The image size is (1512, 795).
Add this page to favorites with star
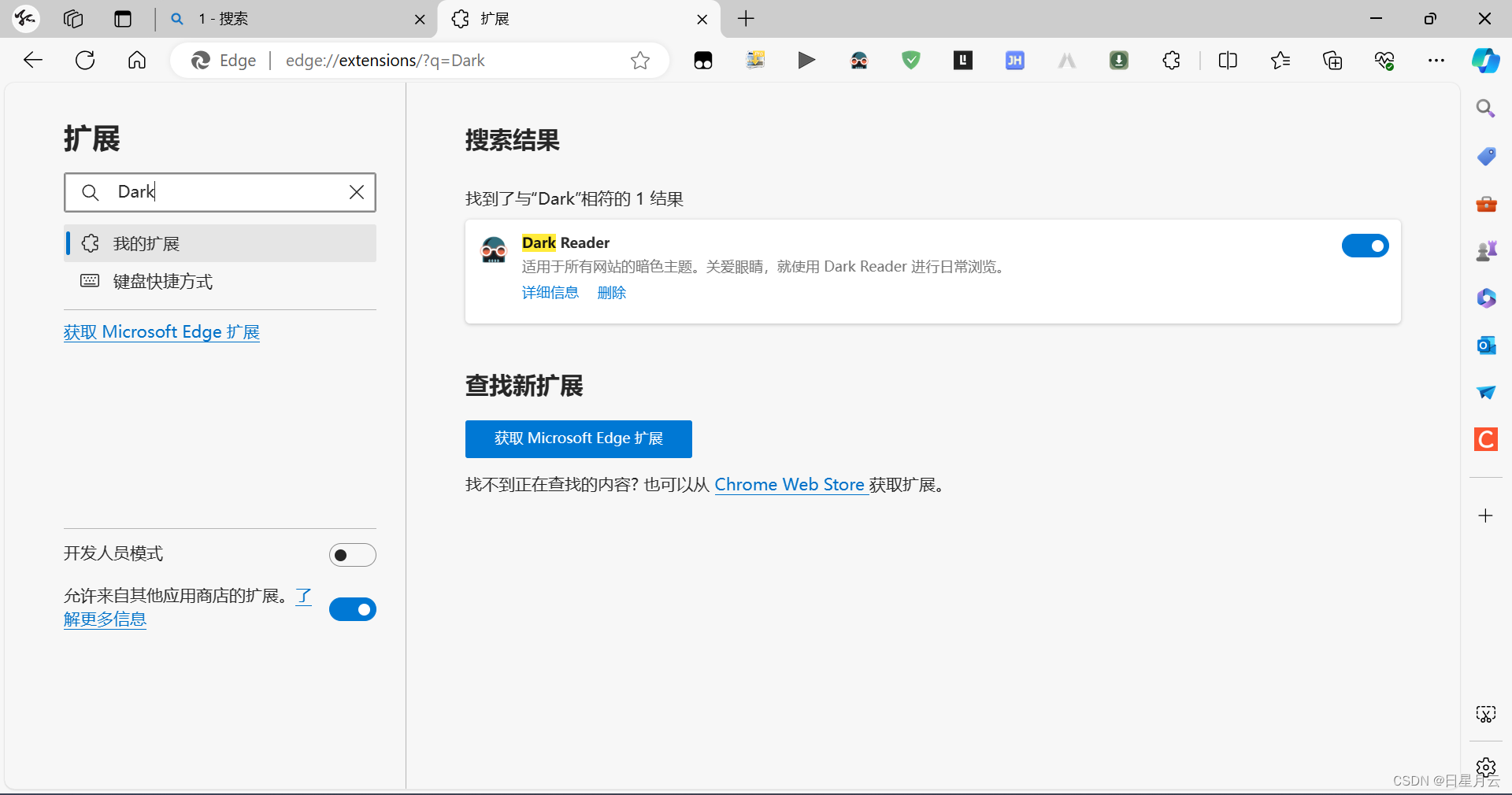coord(640,61)
